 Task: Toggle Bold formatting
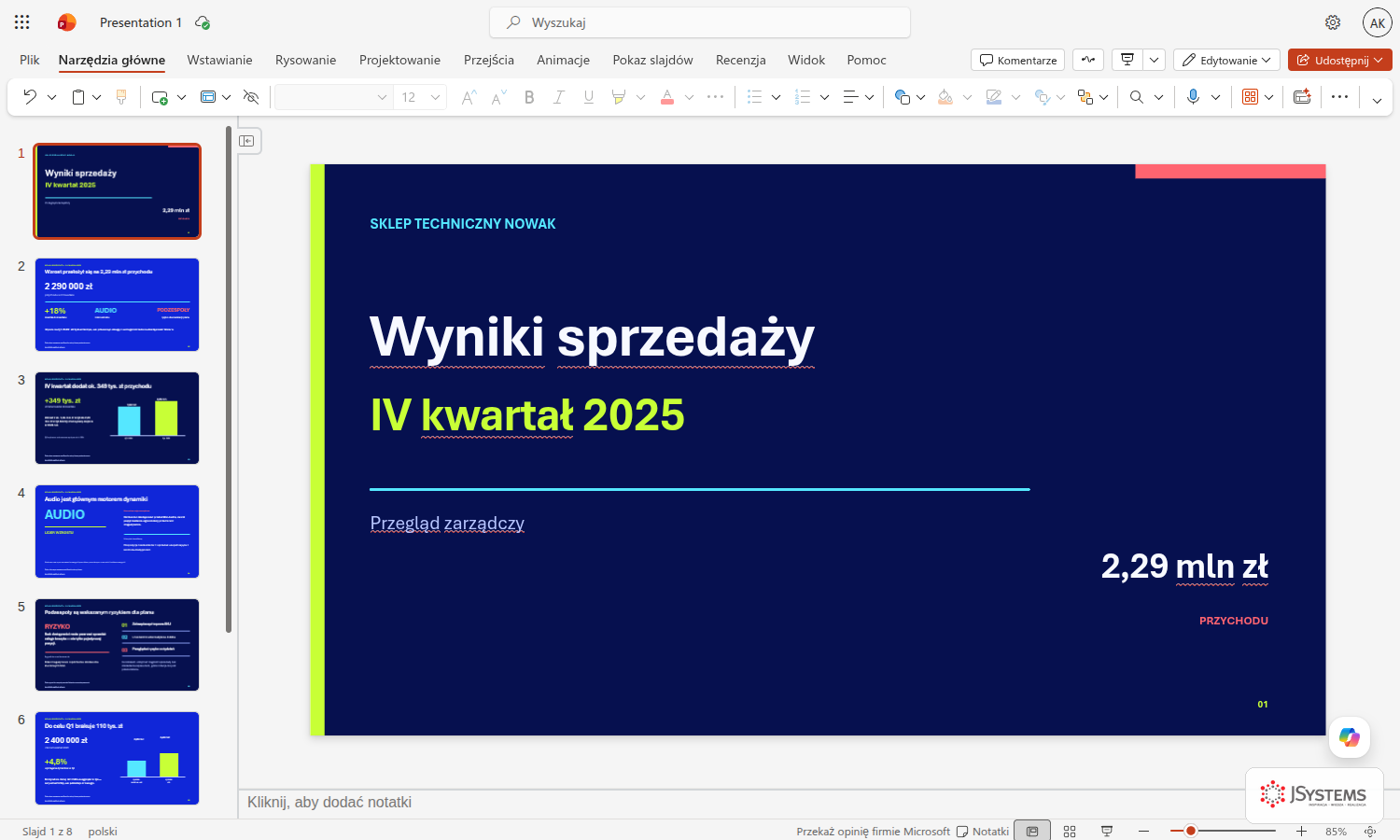529,97
